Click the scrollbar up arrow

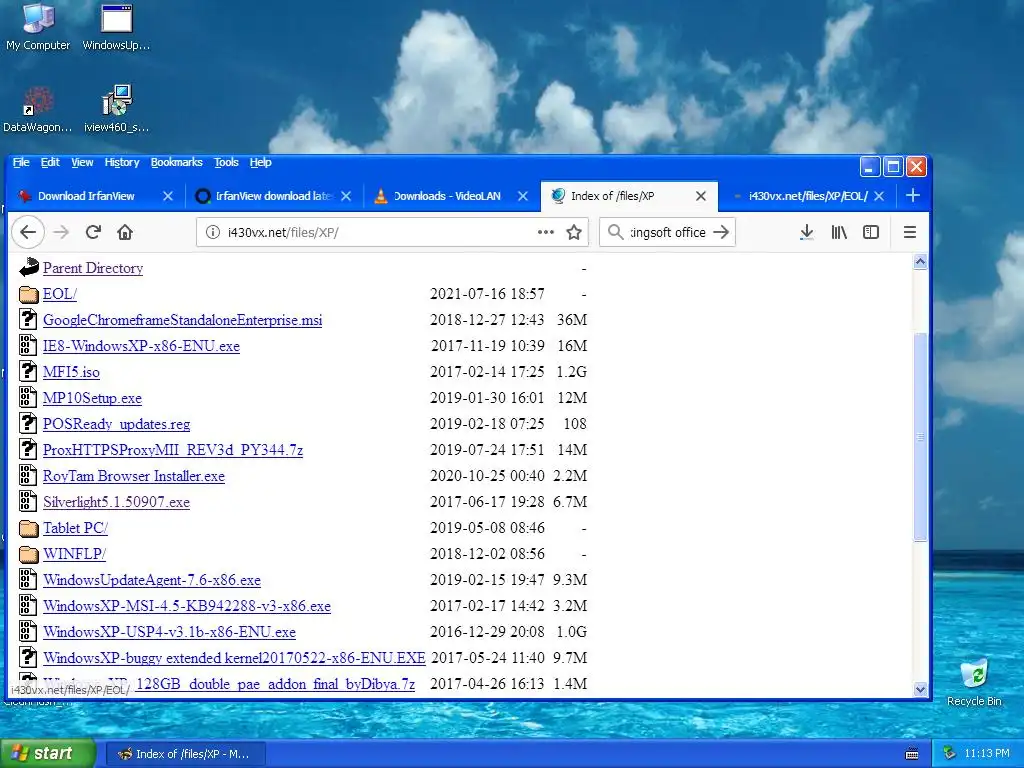[920, 262]
